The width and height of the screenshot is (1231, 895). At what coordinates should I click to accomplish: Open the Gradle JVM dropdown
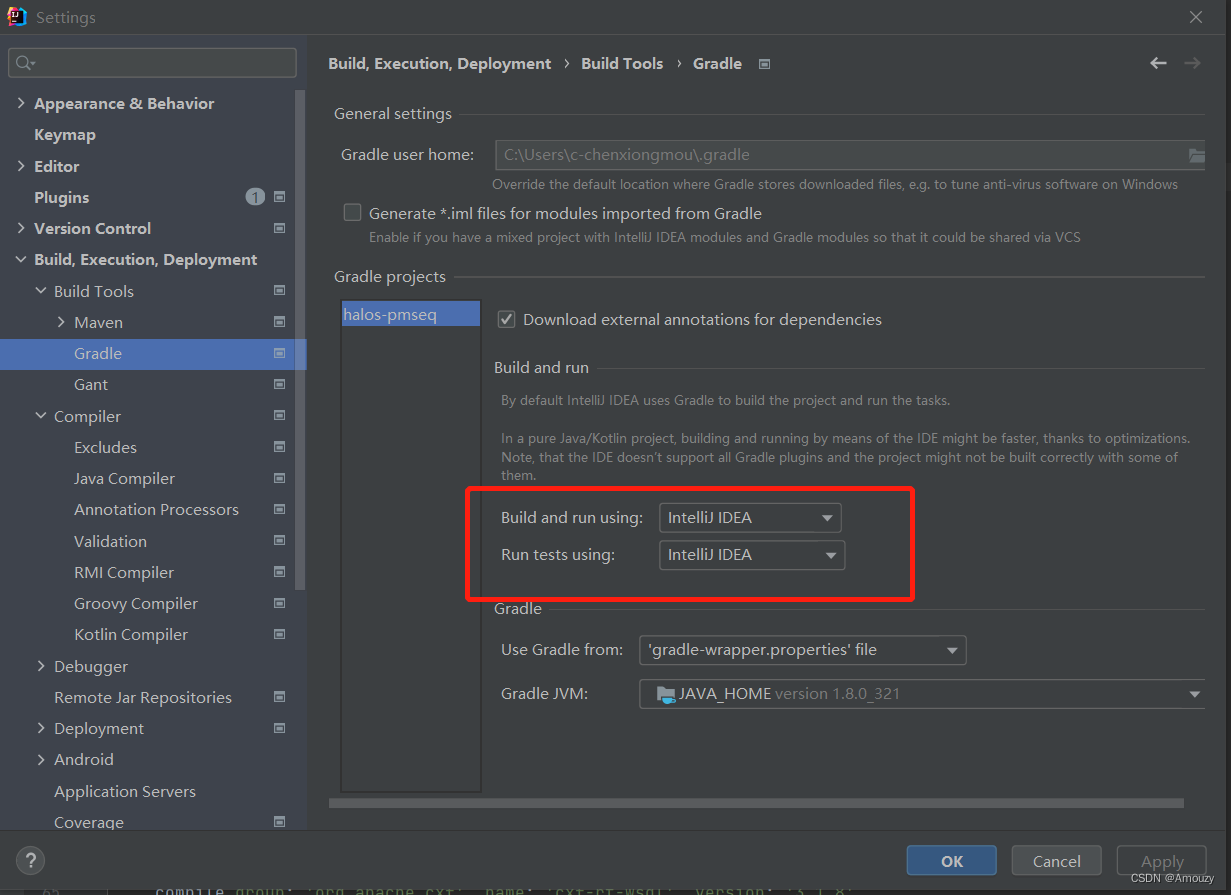click(922, 694)
